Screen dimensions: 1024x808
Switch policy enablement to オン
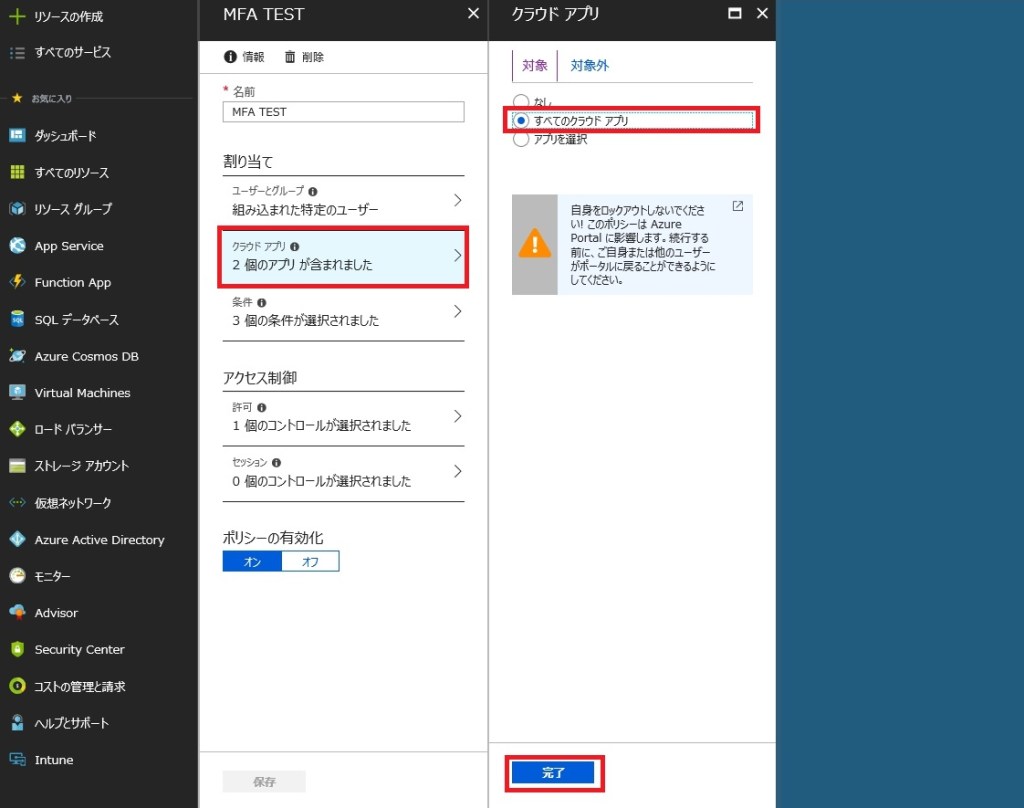coord(252,562)
